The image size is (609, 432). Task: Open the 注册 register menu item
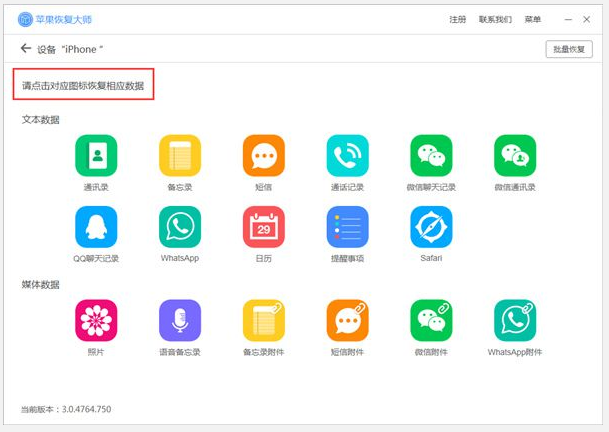click(458, 19)
